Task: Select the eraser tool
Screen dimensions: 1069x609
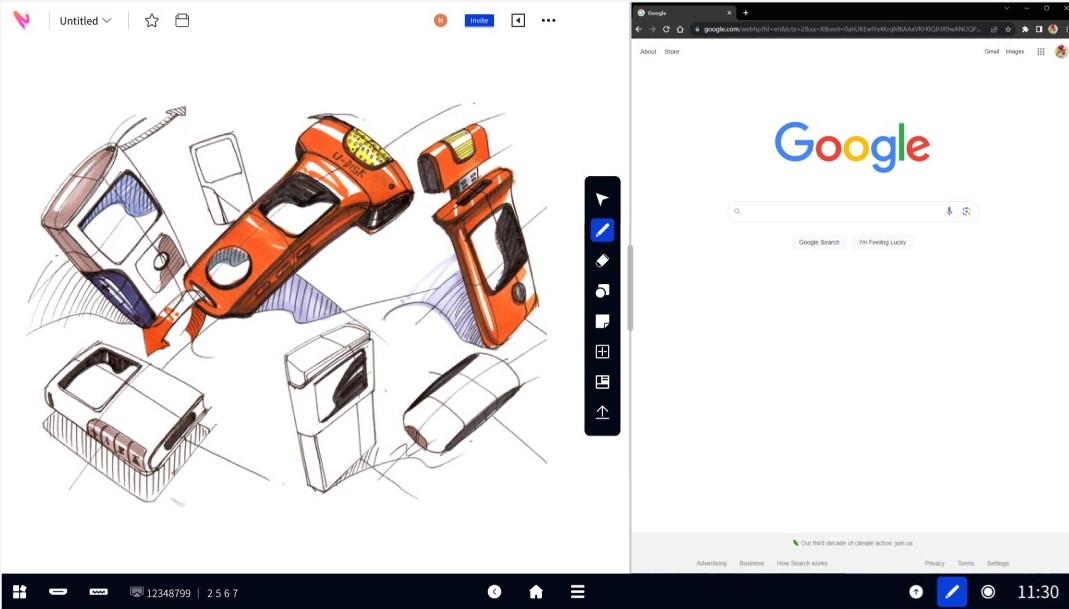Action: (602, 261)
